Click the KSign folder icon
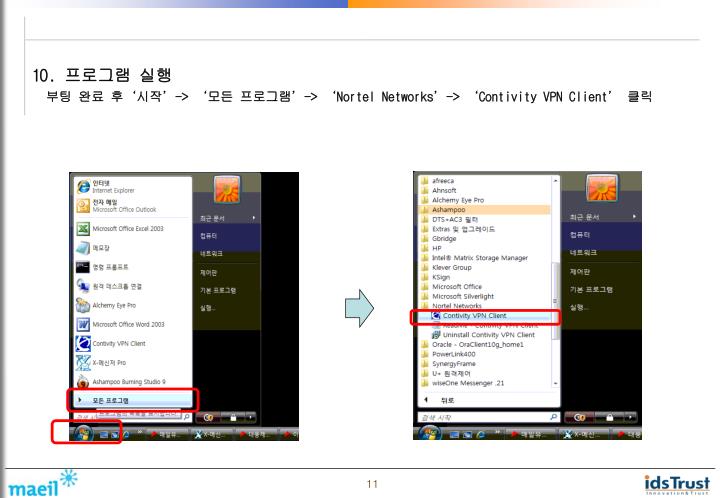Viewport: 720px width, 498px height. (425, 277)
